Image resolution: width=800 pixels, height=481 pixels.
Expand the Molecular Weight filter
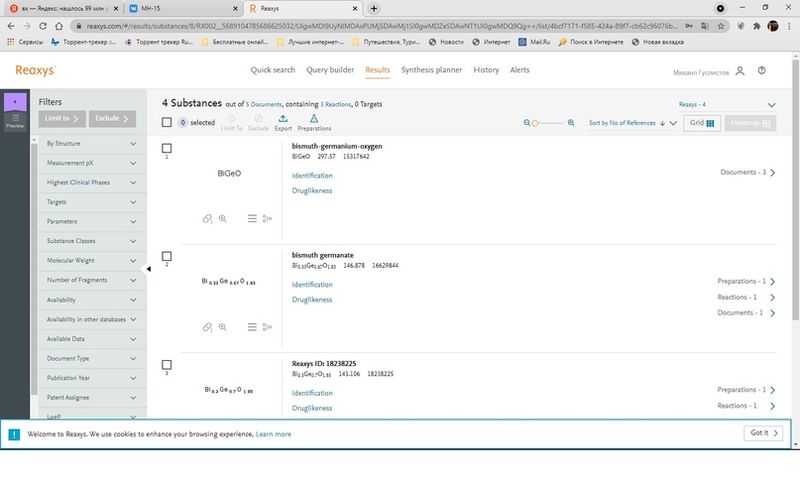tap(91, 259)
